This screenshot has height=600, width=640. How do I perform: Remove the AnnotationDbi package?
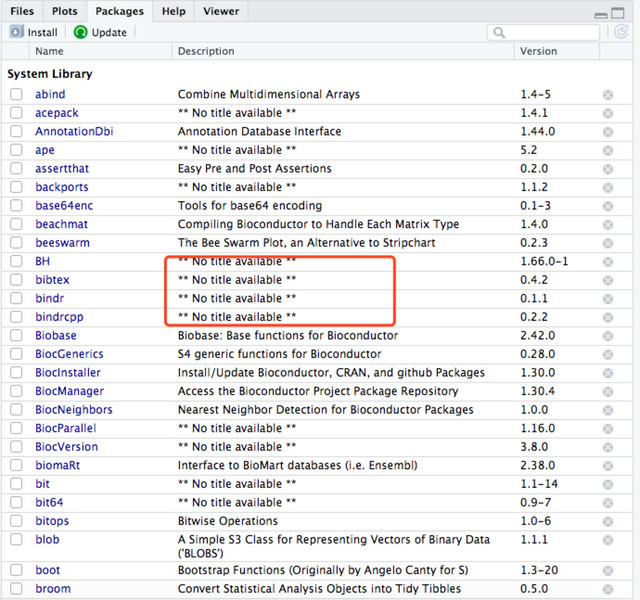coord(608,132)
